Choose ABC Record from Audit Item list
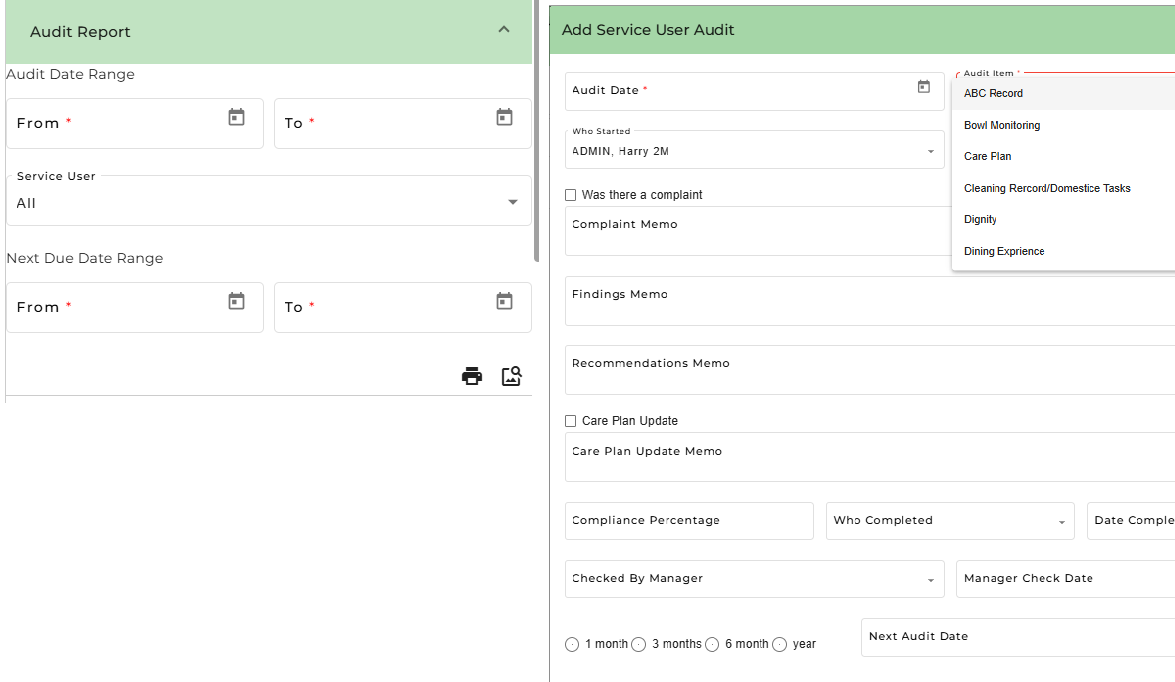This screenshot has height=682, width=1175. tap(1063, 94)
